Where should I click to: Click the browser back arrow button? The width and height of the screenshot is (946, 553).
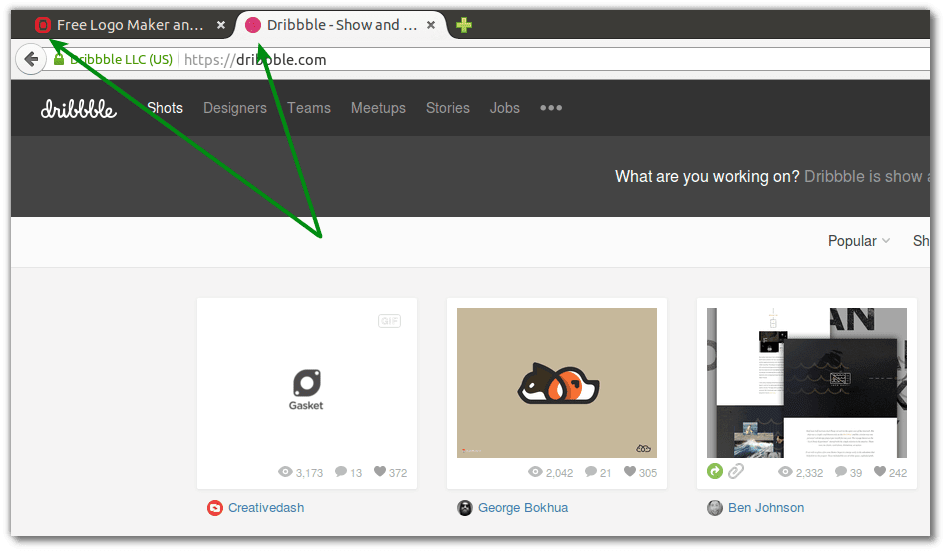31,59
